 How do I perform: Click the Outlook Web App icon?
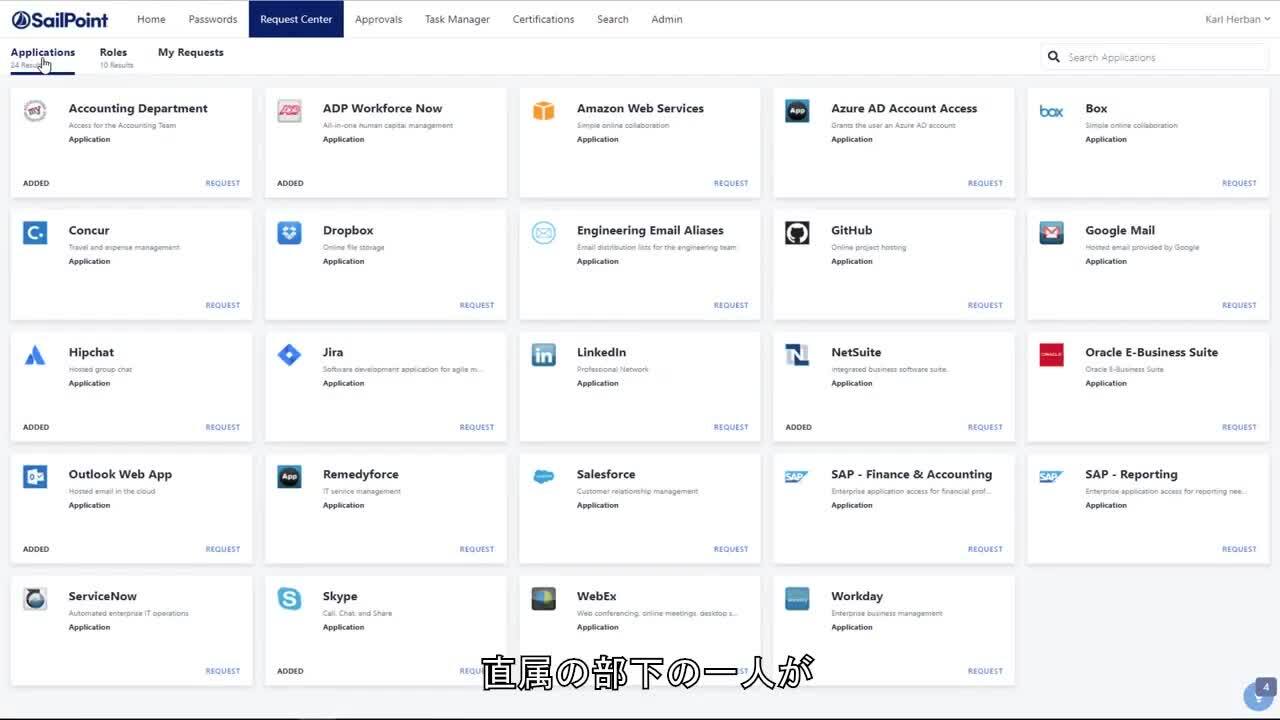tap(35, 477)
